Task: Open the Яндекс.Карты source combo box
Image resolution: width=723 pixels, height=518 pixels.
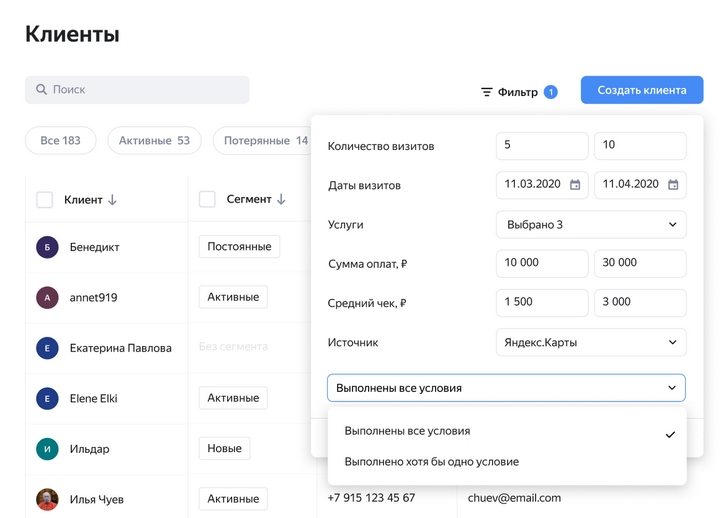Action: tap(591, 342)
